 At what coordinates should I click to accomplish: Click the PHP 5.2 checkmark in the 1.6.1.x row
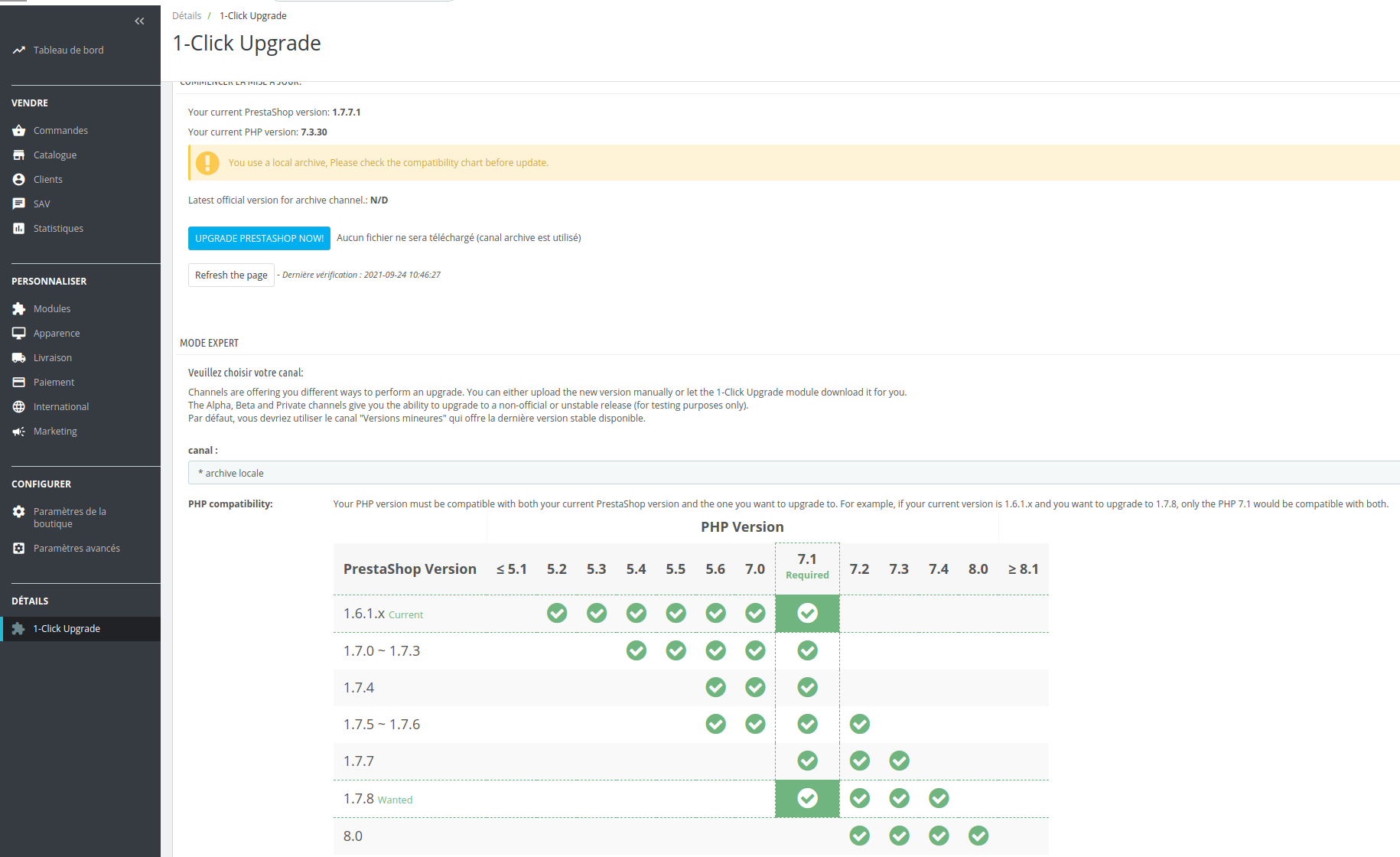tap(557, 613)
